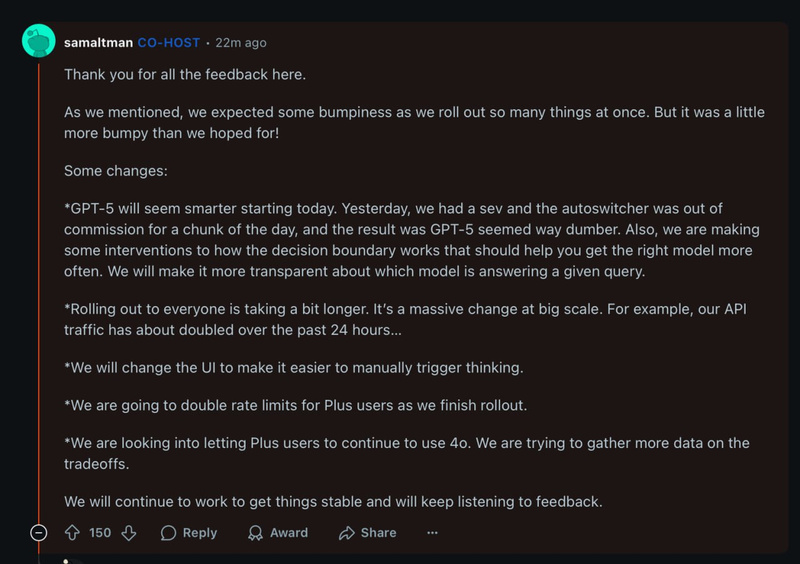Click the 'Thank you for all the feedback' line
The height and width of the screenshot is (564, 800).
pos(185,74)
